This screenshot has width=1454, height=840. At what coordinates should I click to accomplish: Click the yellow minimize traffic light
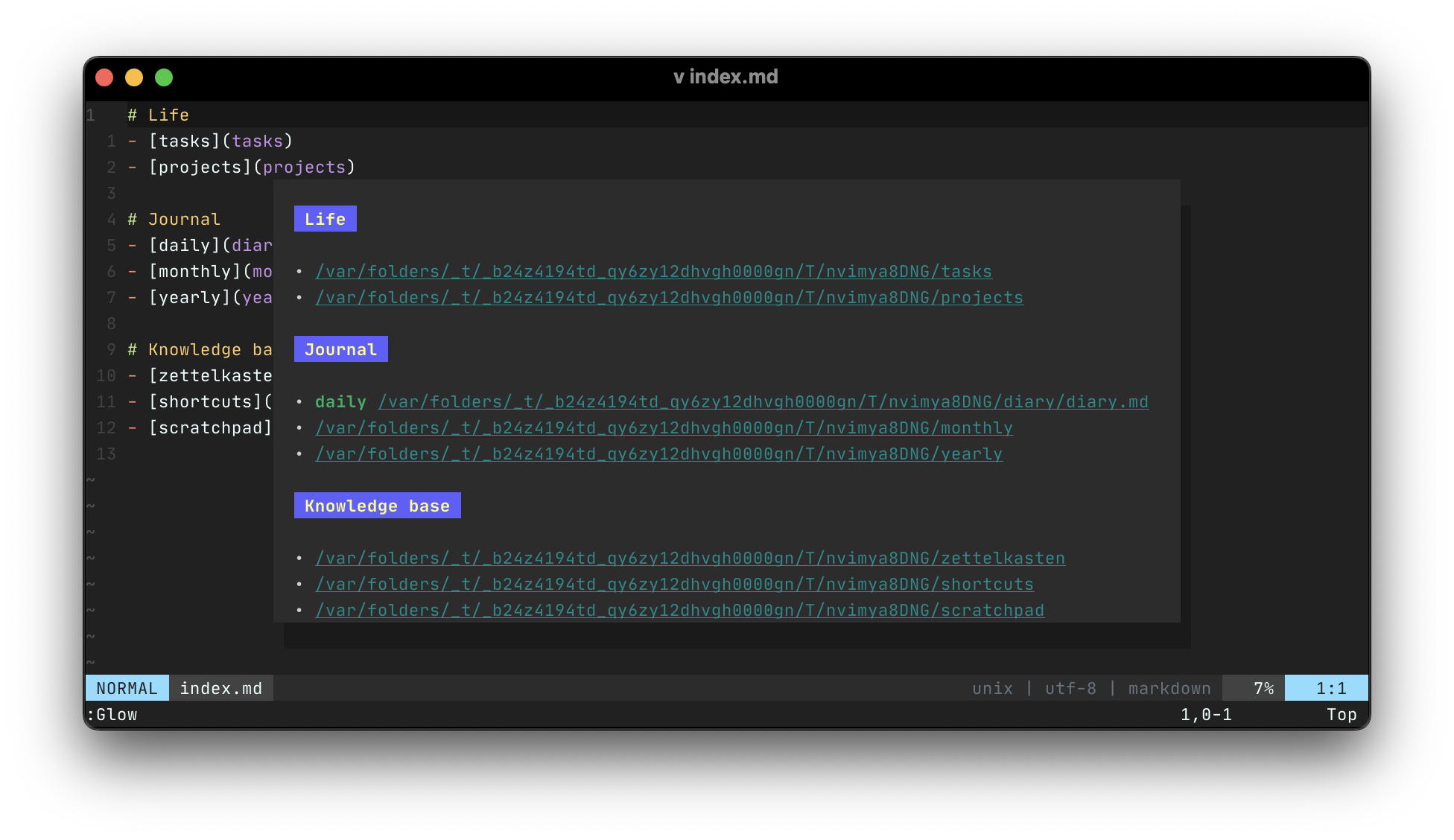tap(134, 77)
